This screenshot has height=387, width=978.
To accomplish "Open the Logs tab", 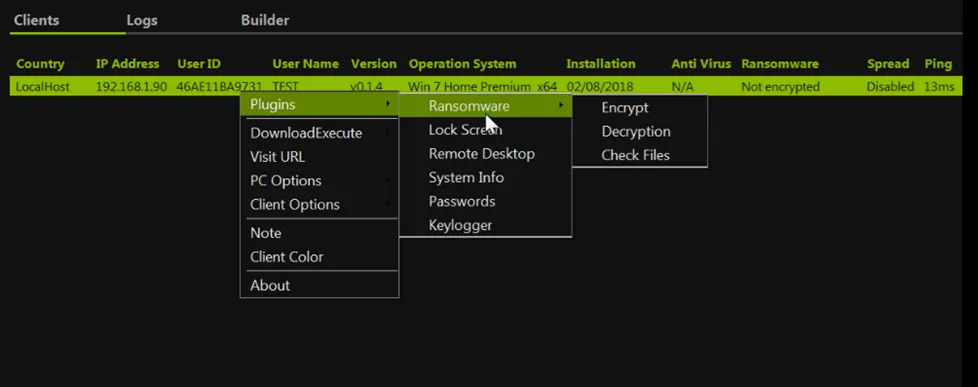I will point(142,21).
